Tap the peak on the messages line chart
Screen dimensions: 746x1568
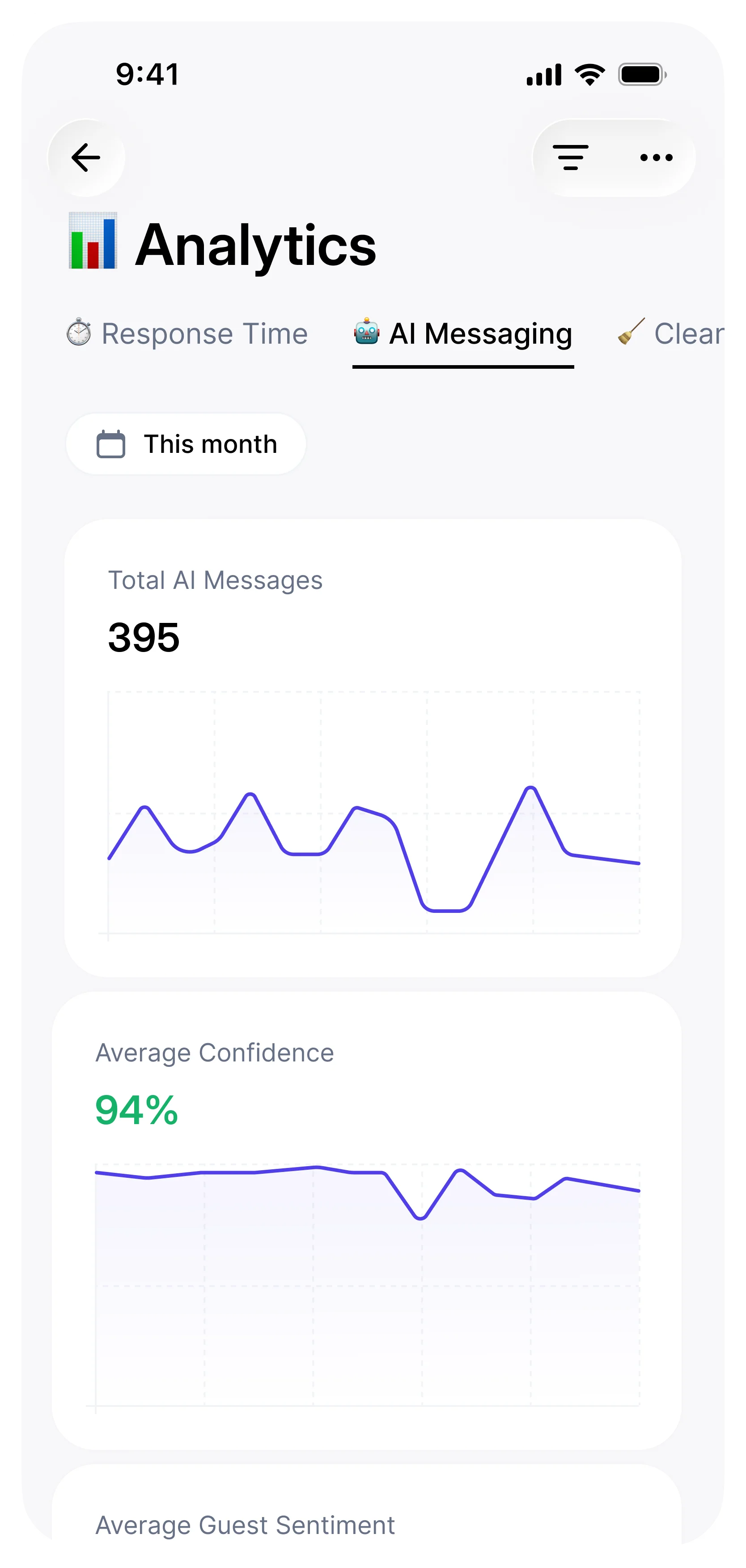point(530,789)
